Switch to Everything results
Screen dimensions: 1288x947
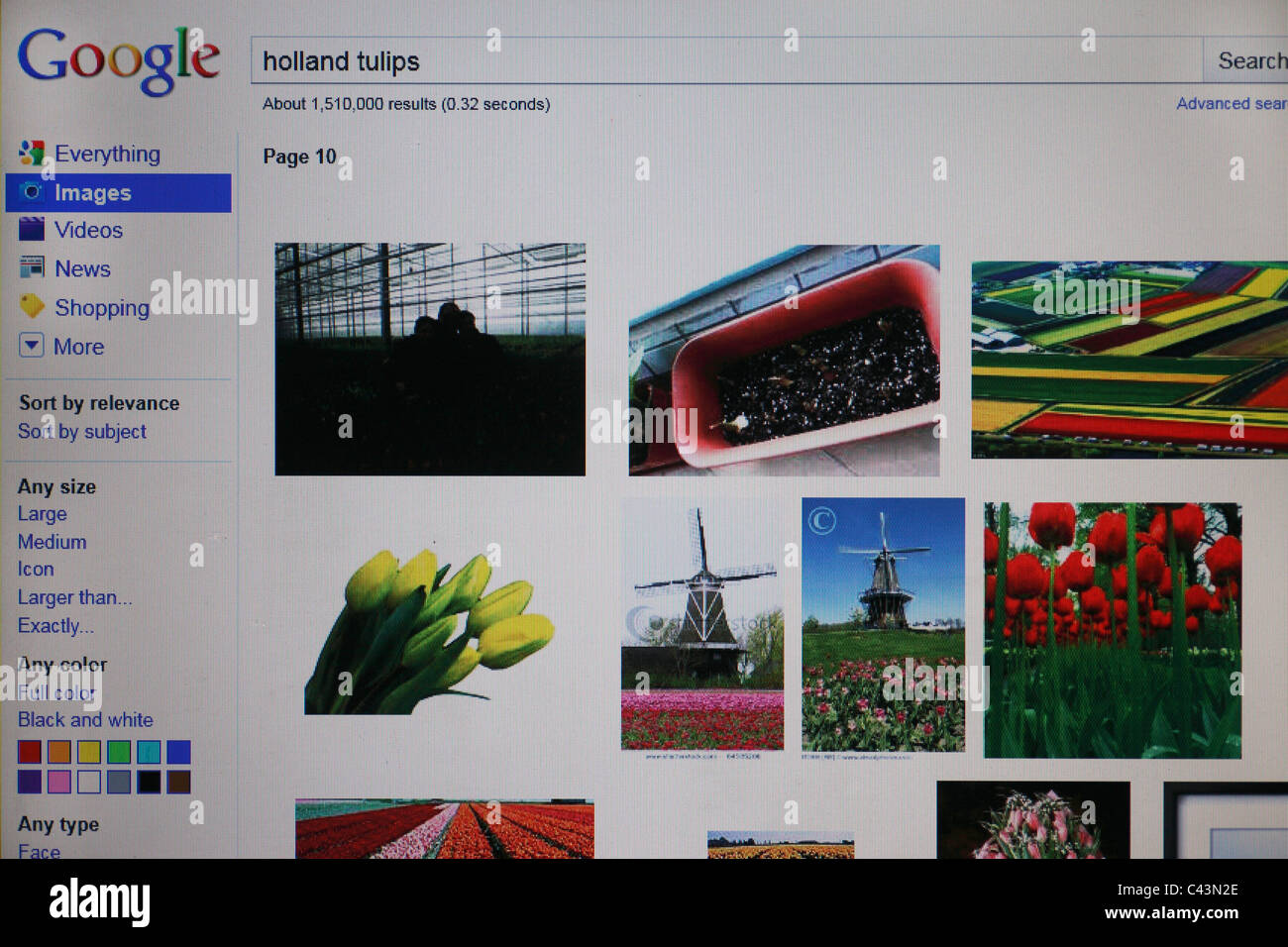tap(107, 154)
